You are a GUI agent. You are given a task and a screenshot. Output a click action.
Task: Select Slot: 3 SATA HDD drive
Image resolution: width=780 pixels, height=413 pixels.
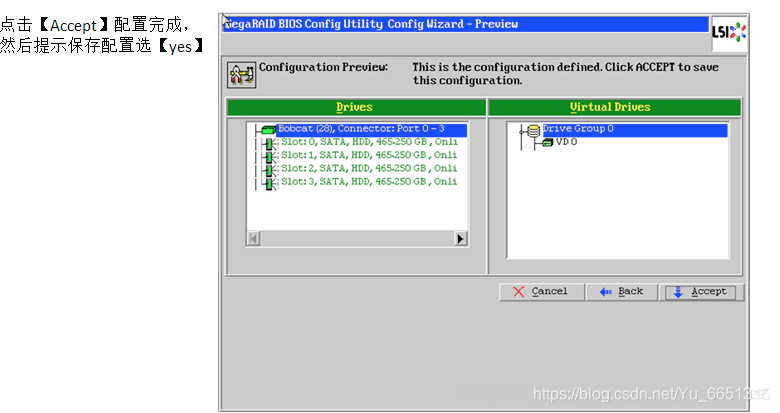(x=369, y=182)
